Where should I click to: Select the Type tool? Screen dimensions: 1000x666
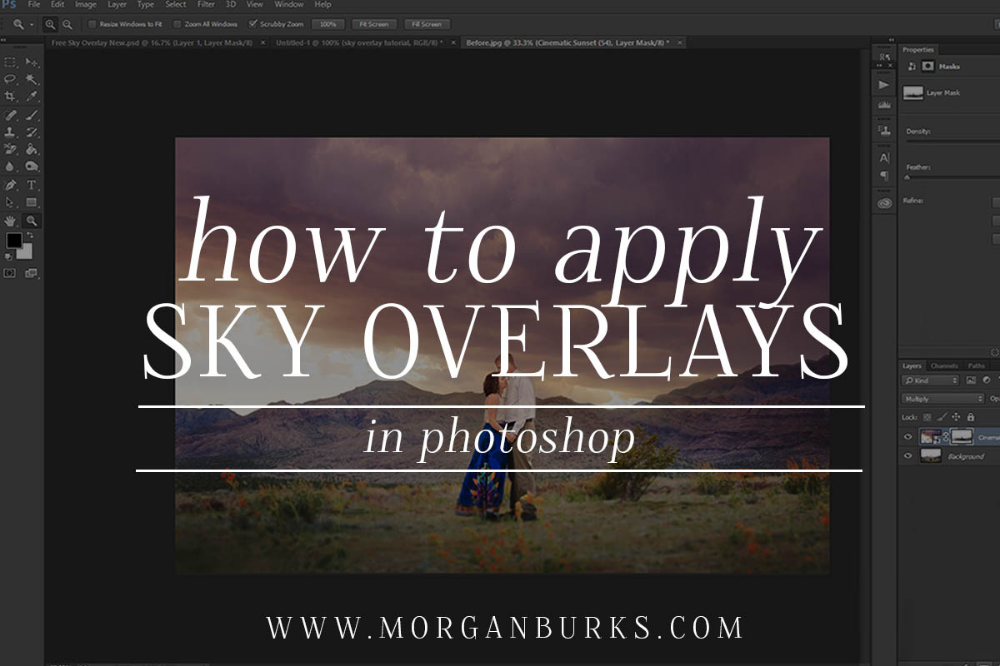pyautogui.click(x=31, y=186)
